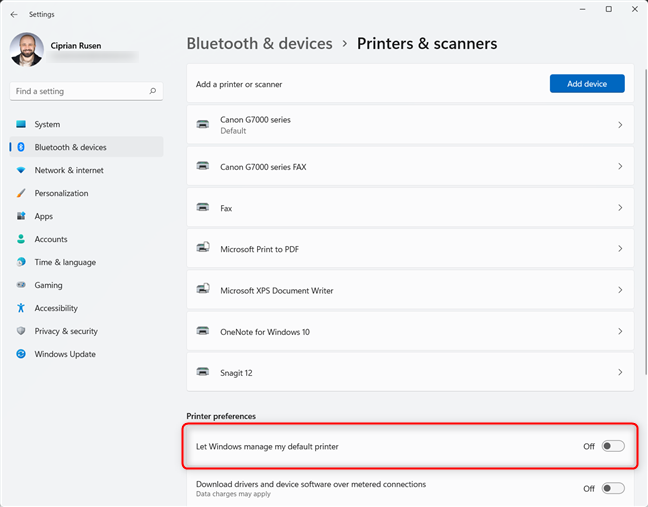The width and height of the screenshot is (648, 507).
Task: Click the icon next to Microsoft Print to PDF
Action: tap(203, 248)
